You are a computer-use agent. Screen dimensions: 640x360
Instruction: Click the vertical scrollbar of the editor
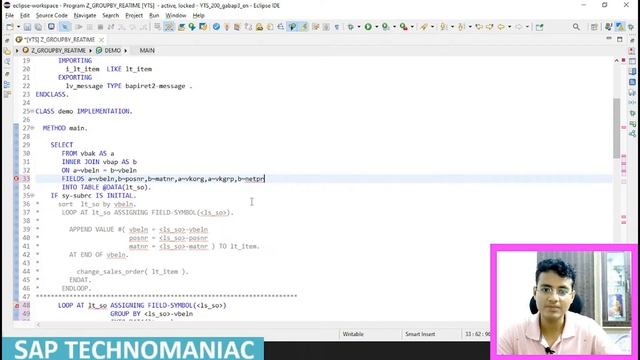coord(616,129)
